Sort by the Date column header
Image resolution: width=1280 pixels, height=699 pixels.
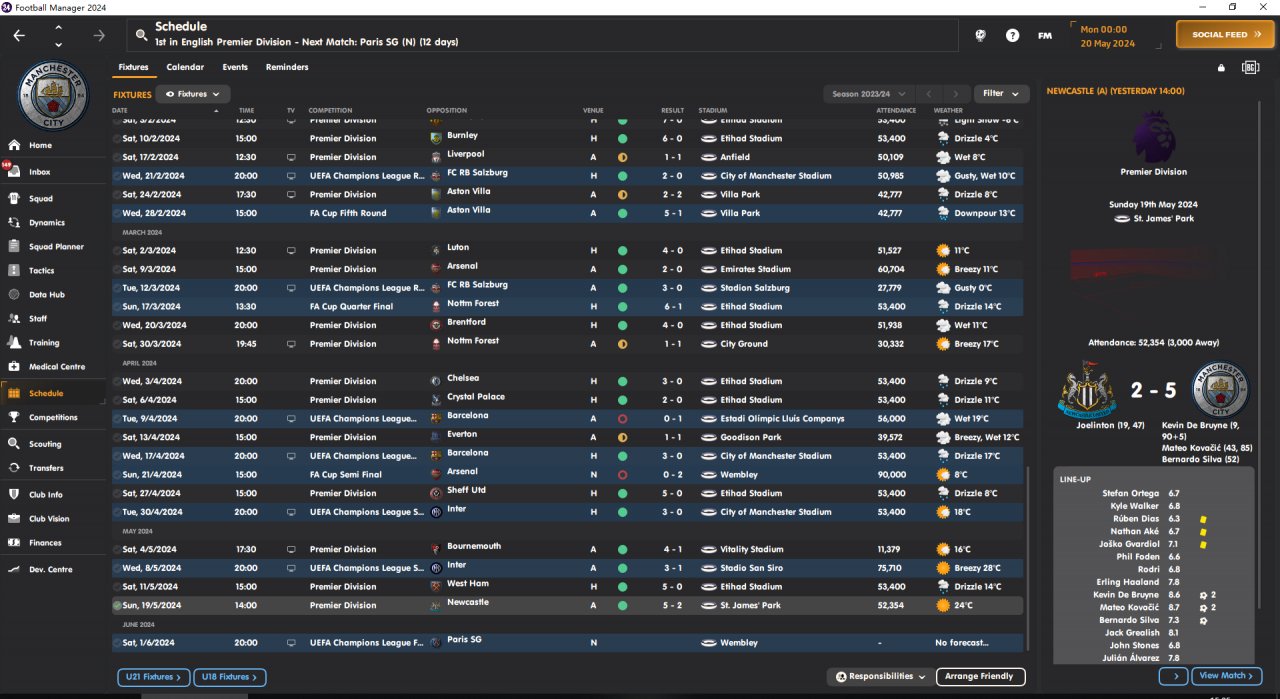[x=120, y=110]
